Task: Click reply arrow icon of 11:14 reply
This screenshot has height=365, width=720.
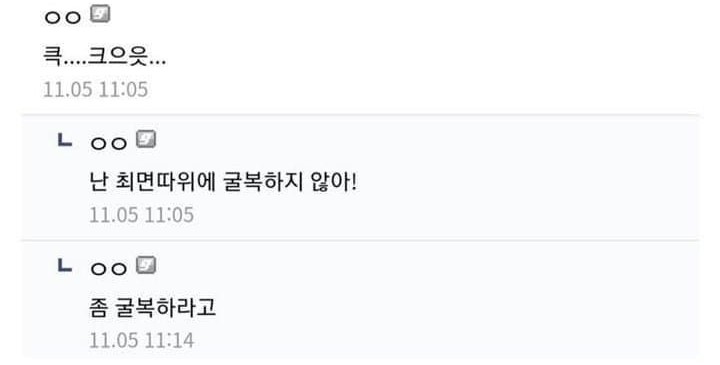Action: coord(65,265)
